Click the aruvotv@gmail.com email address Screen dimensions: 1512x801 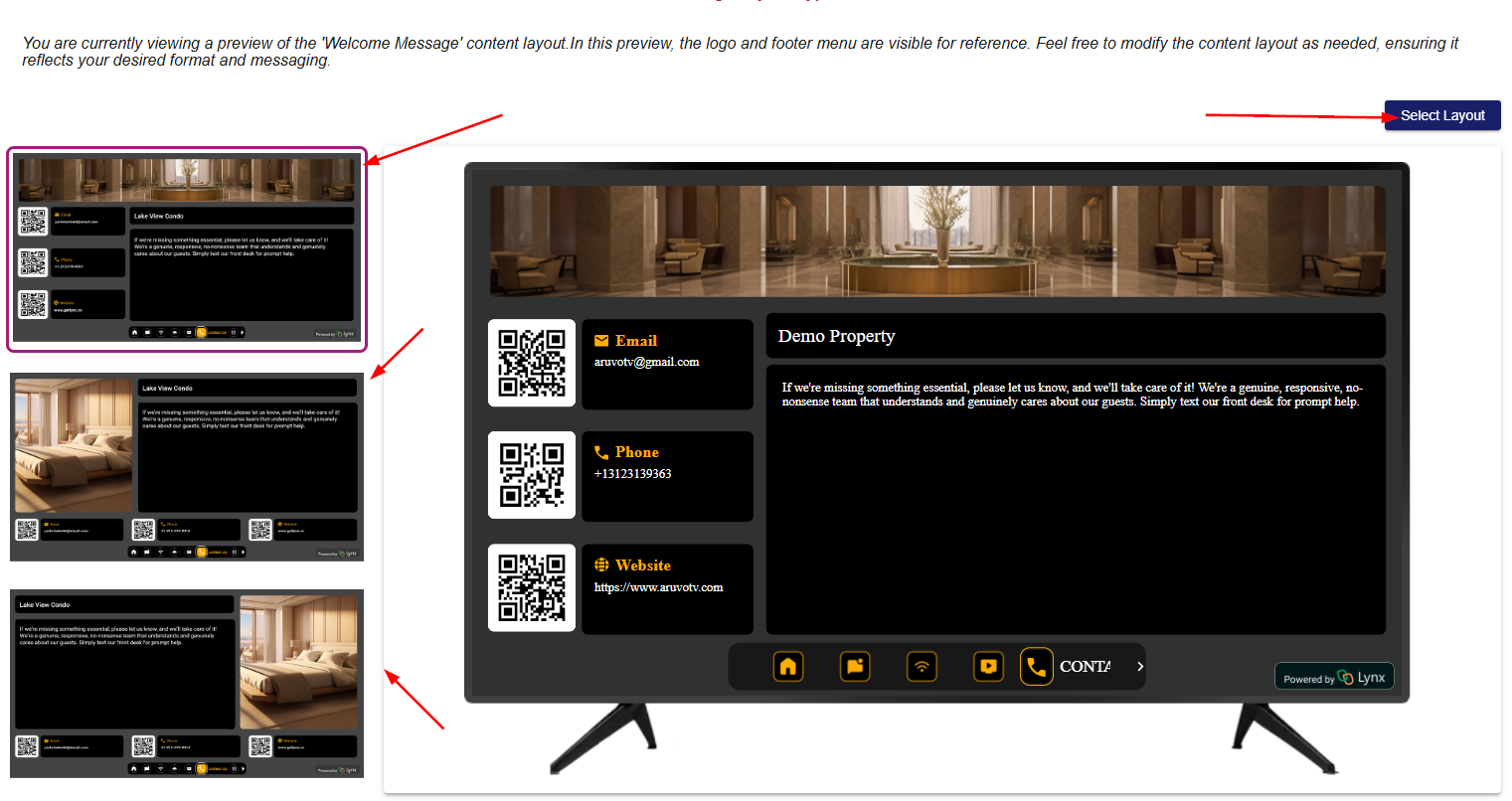tap(646, 362)
